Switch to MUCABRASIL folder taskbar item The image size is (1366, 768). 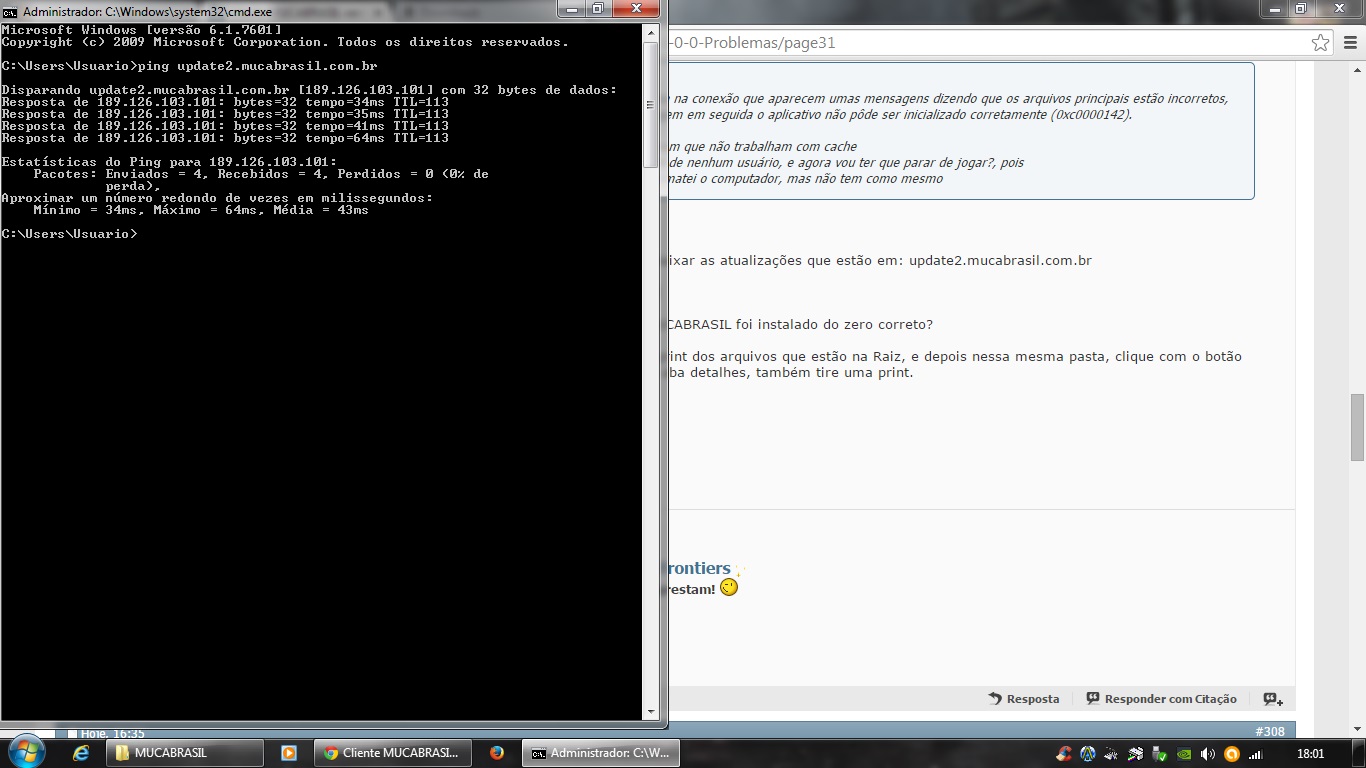tap(186, 753)
